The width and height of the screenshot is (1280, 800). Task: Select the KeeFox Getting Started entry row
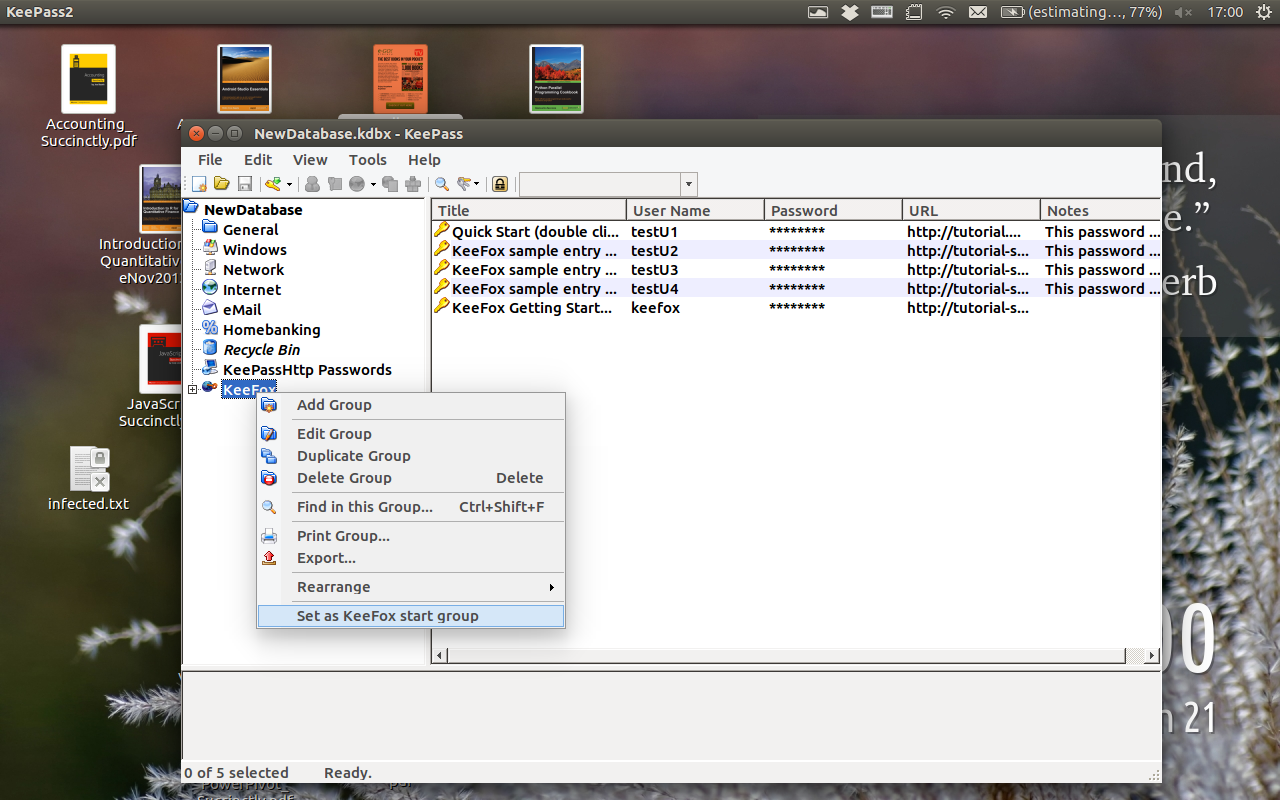pyautogui.click(x=796, y=308)
